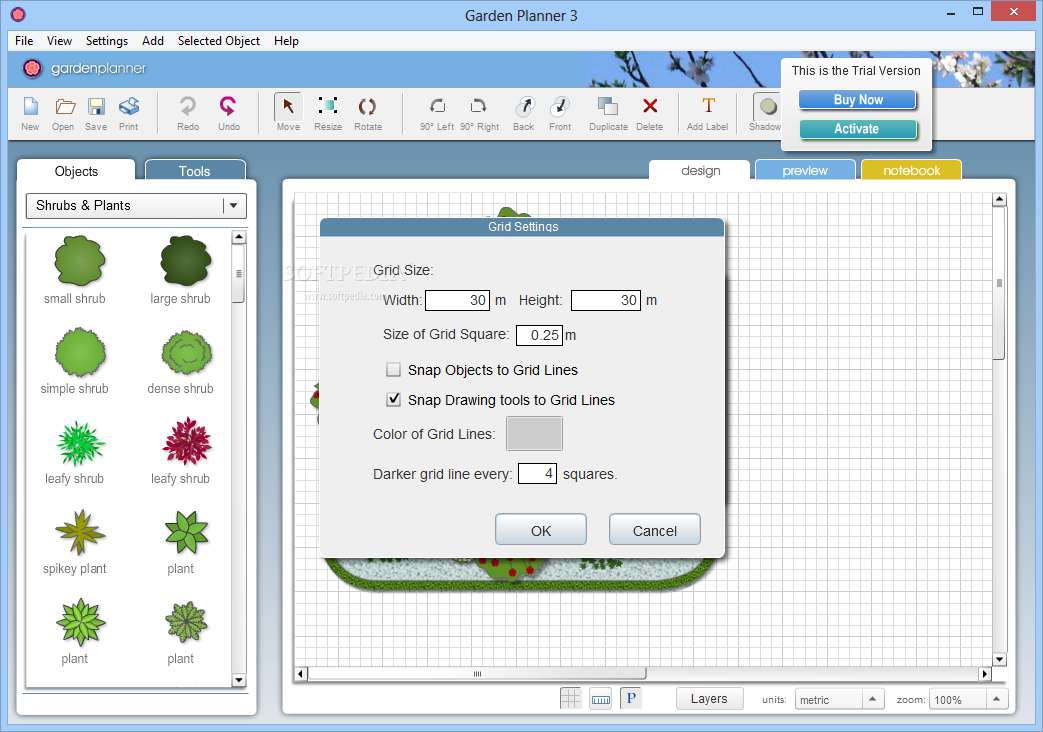Switch to the Tools tab
1043x732 pixels.
[195, 170]
